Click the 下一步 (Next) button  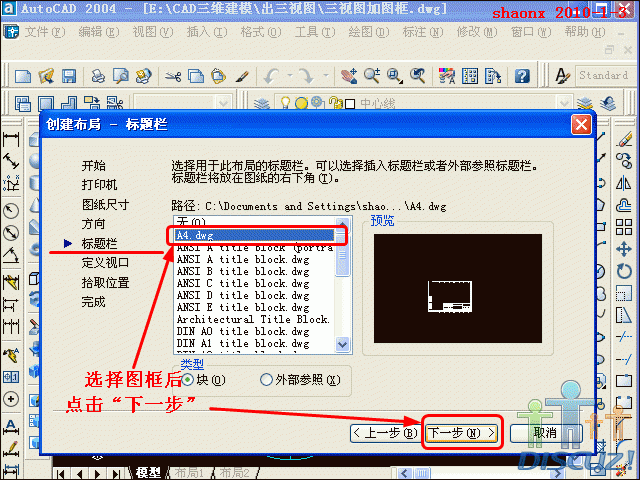point(462,433)
